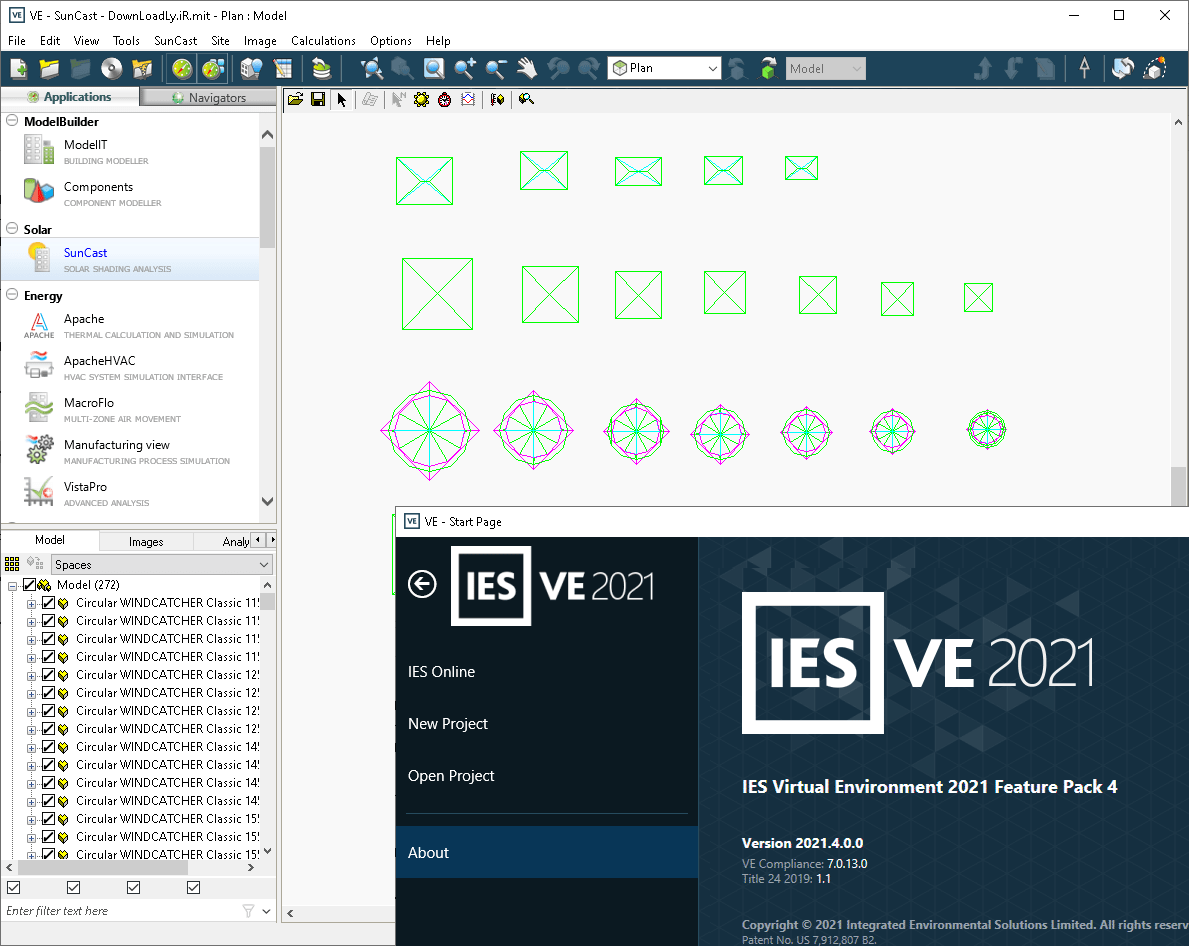This screenshot has height=946, width=1189.
Task: Collapse the Energy section
Action: coord(12,295)
